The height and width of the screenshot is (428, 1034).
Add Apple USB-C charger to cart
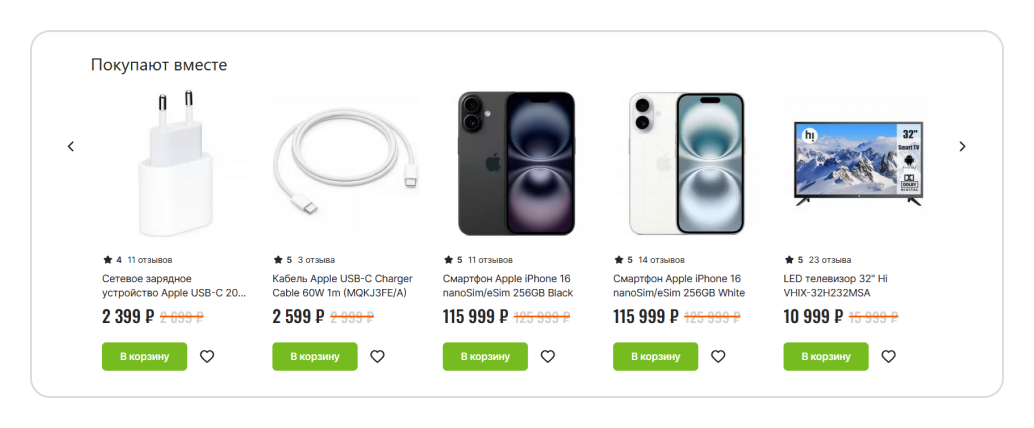pos(144,356)
